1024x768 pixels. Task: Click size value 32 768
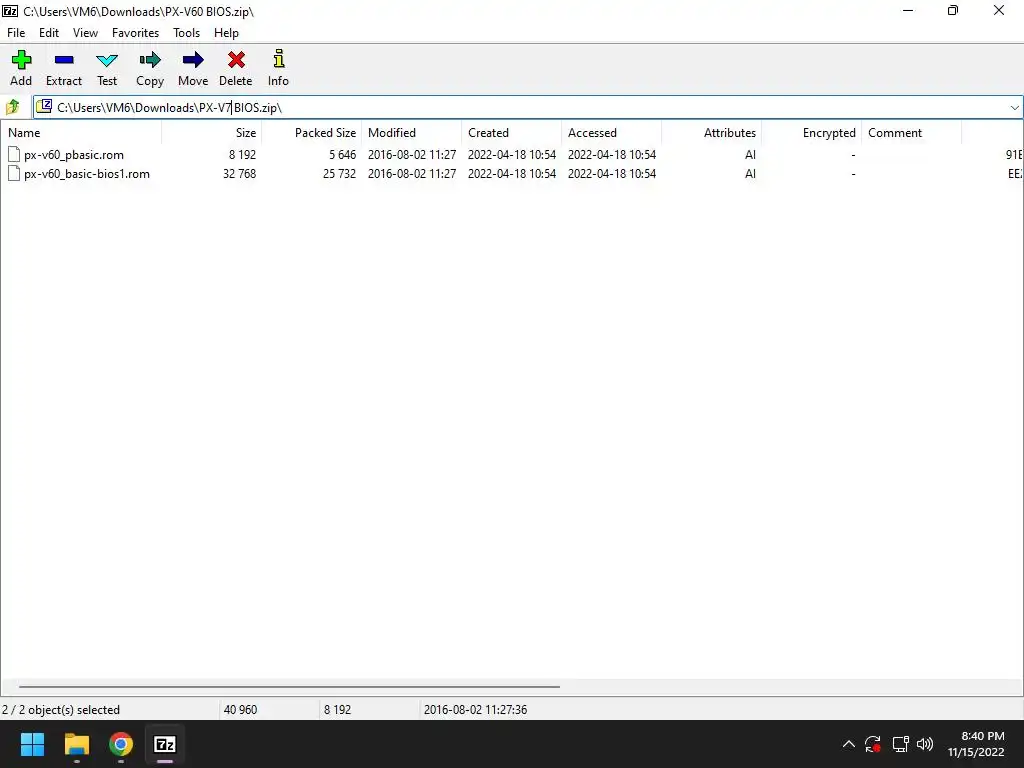pyautogui.click(x=239, y=174)
